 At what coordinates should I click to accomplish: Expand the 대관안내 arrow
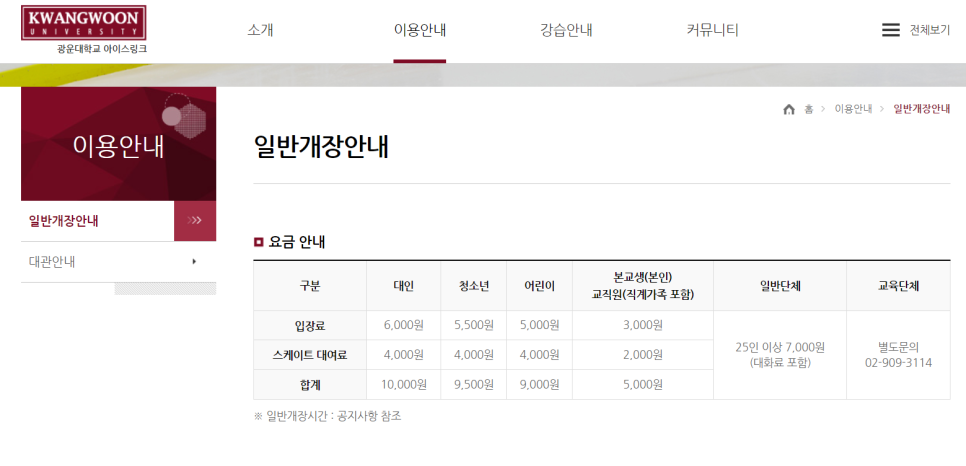coord(194,261)
